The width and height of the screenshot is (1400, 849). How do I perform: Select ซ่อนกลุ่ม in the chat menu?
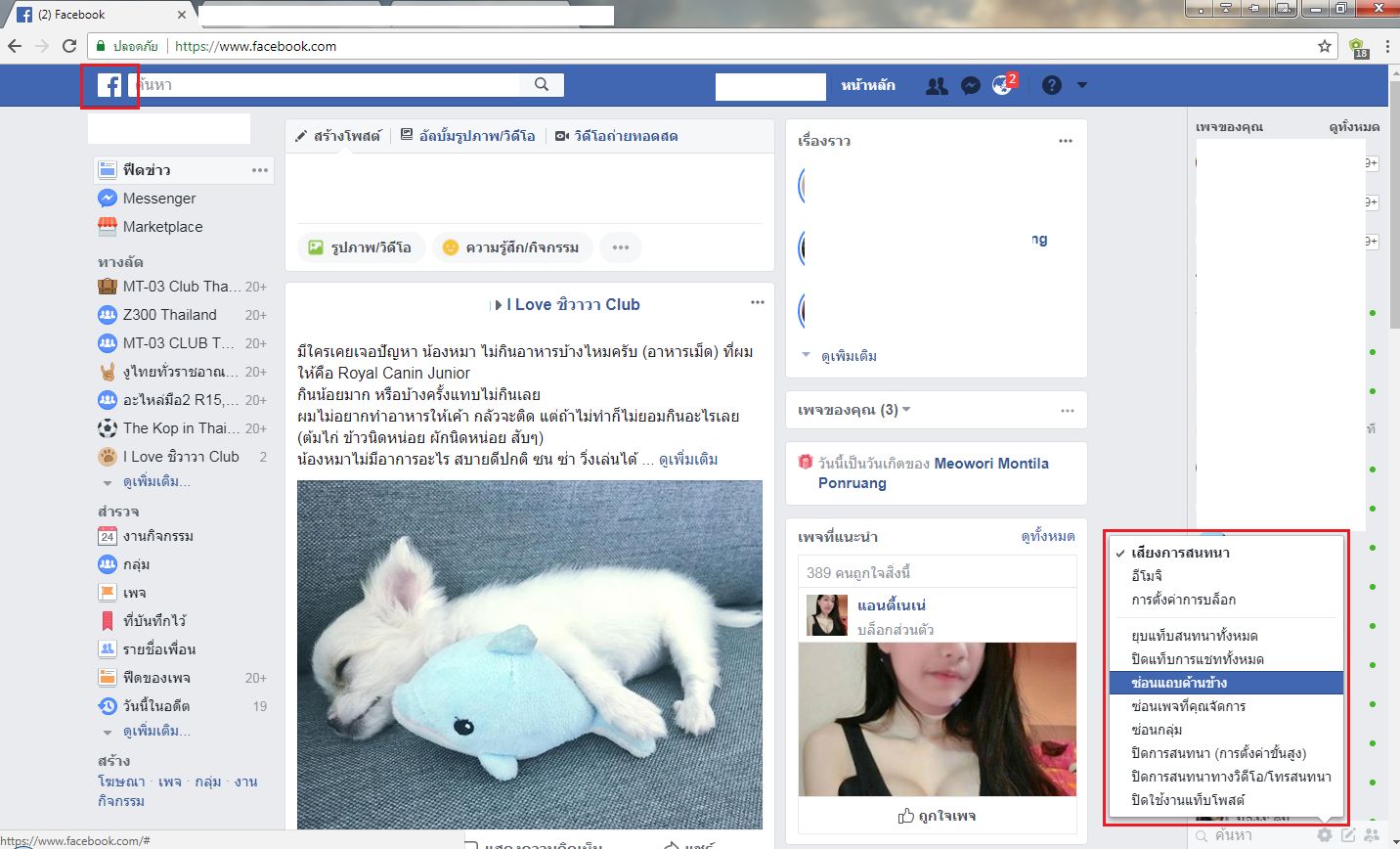(x=1224, y=730)
